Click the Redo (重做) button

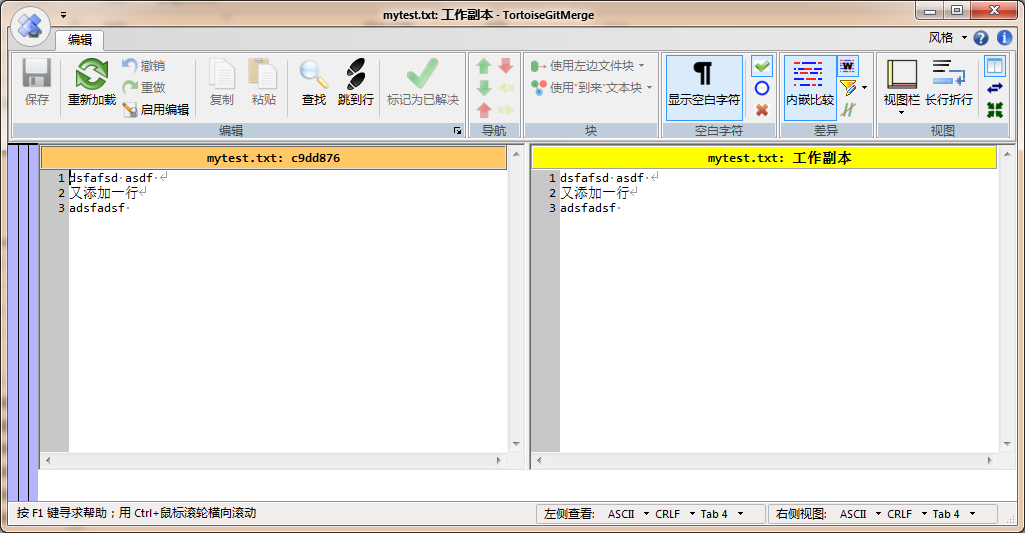pyautogui.click(x=144, y=87)
